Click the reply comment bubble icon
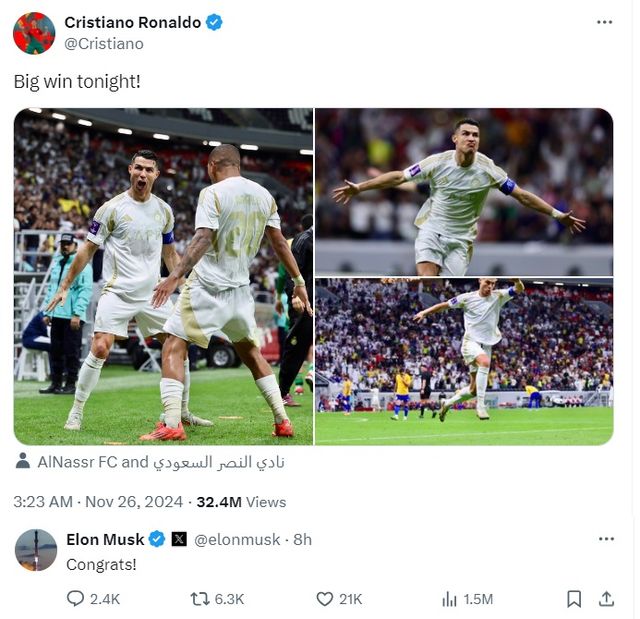The height and width of the screenshot is (619, 640). [x=76, y=599]
